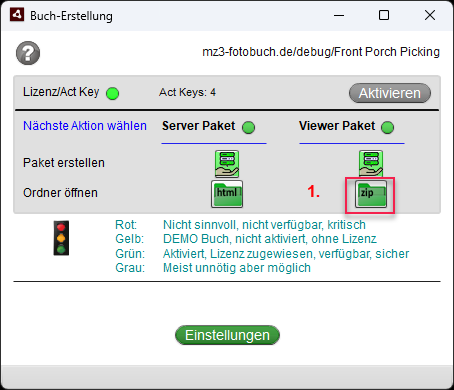The width and height of the screenshot is (454, 390).
Task: Click the green status dot beside Server Paket
Action: (x=248, y=127)
